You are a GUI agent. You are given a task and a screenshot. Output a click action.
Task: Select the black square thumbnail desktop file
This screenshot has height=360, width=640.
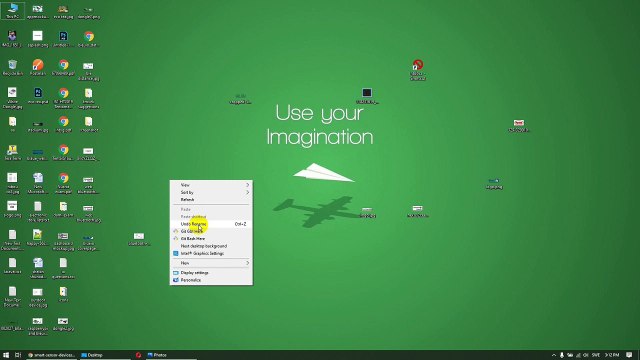tap(367, 96)
